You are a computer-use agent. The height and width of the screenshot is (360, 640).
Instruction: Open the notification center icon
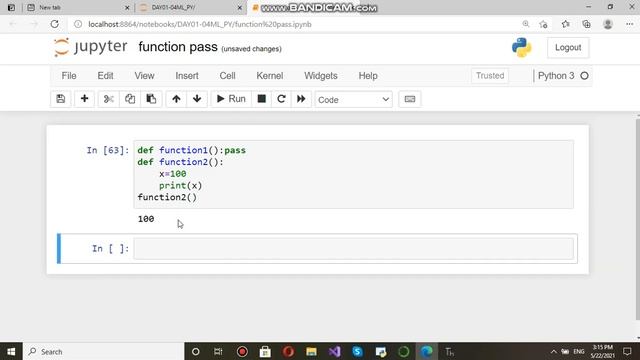tap(627, 351)
